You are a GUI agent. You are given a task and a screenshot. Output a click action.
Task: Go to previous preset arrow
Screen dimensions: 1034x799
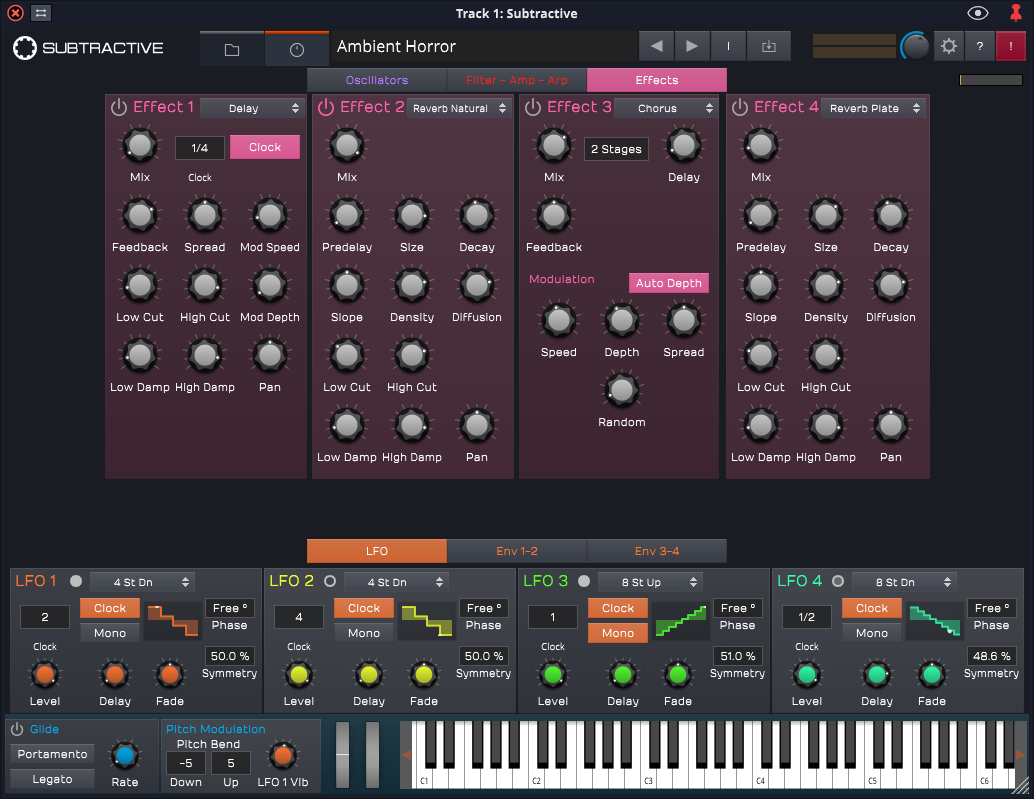[x=656, y=46]
